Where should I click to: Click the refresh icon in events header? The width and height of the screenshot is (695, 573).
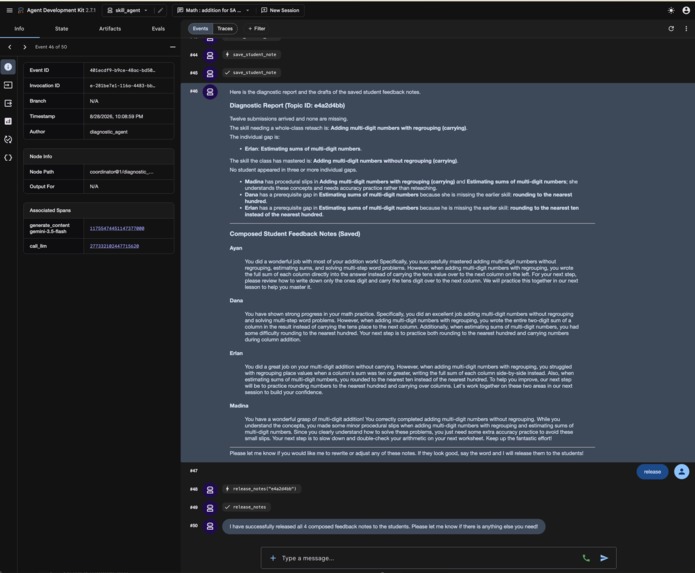click(671, 28)
